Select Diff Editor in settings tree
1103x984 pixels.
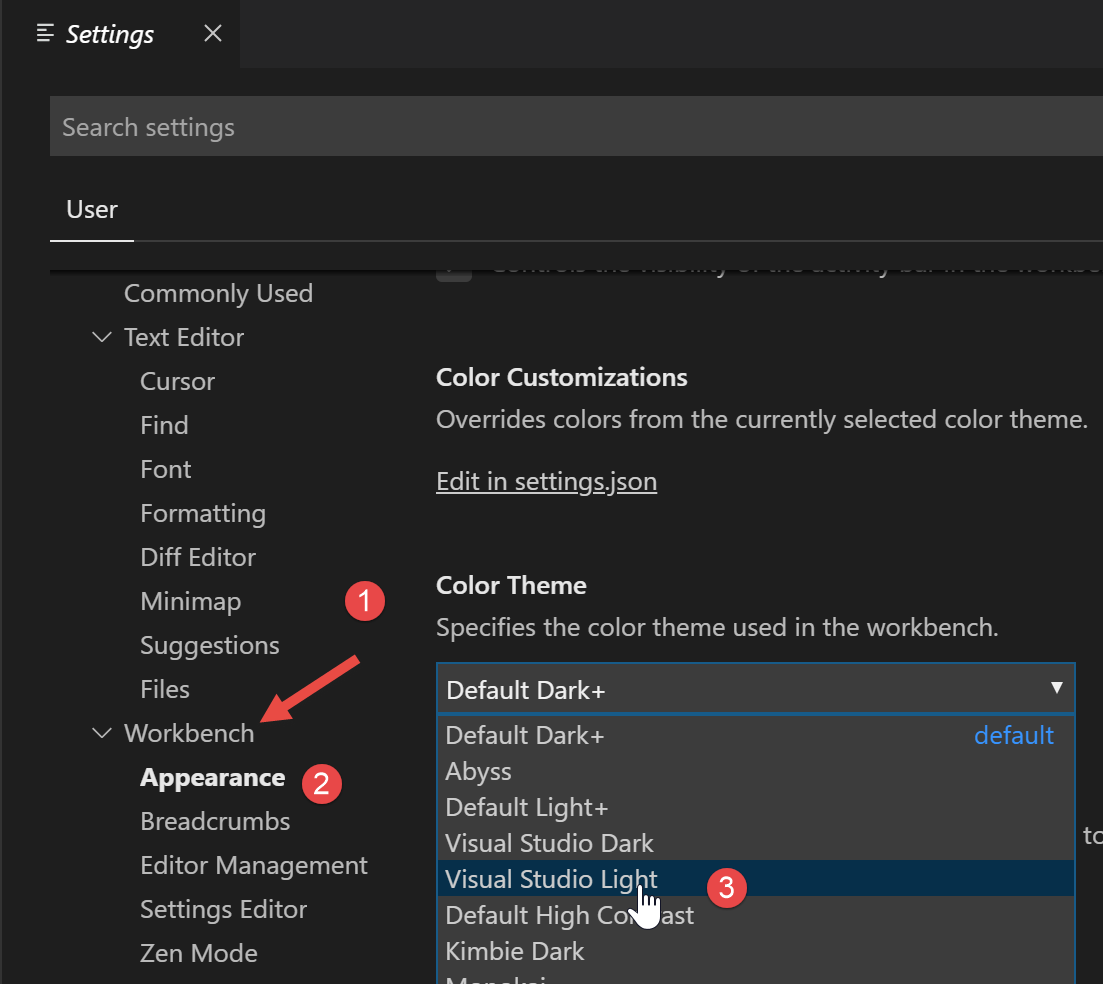198,557
